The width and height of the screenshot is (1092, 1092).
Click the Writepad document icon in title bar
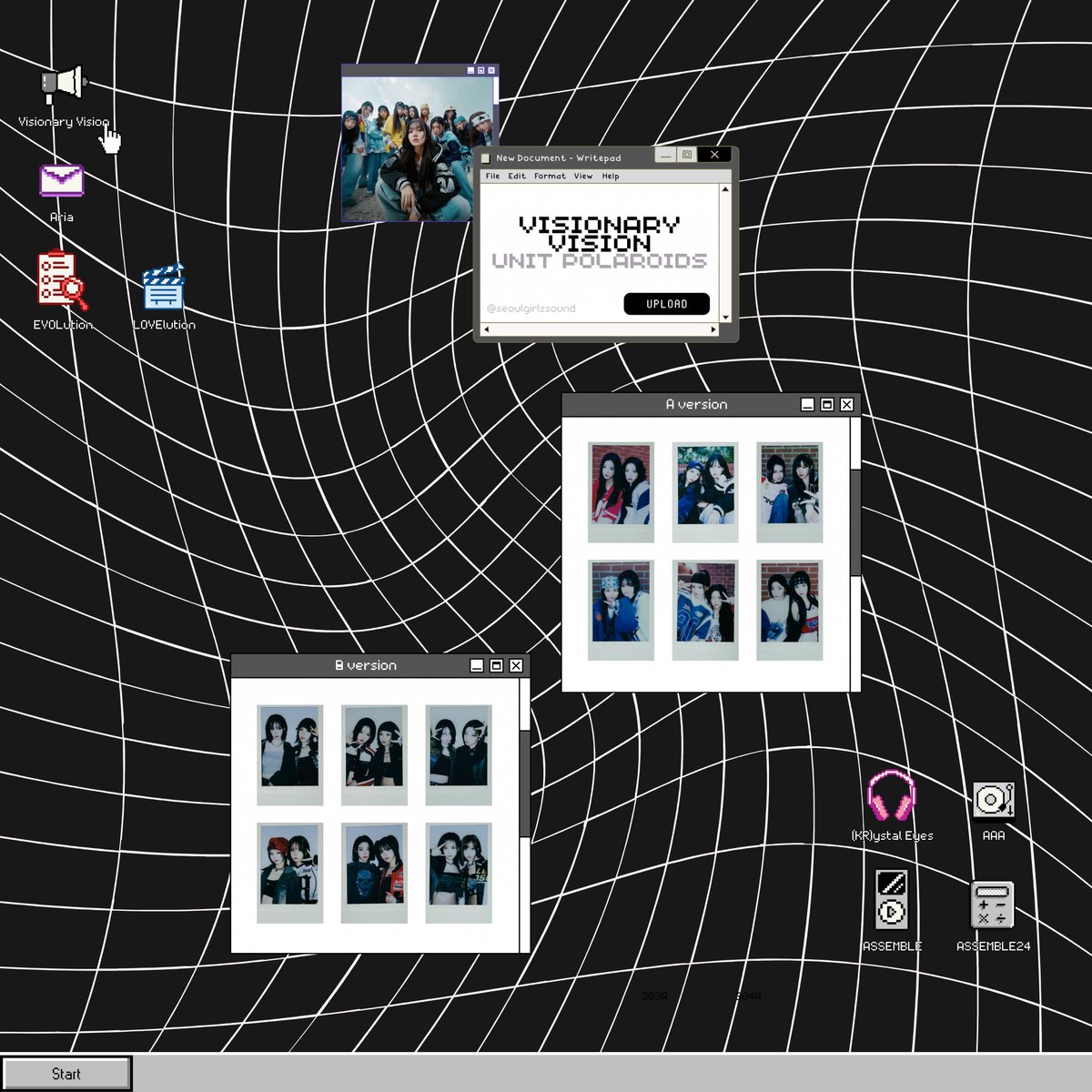[486, 157]
